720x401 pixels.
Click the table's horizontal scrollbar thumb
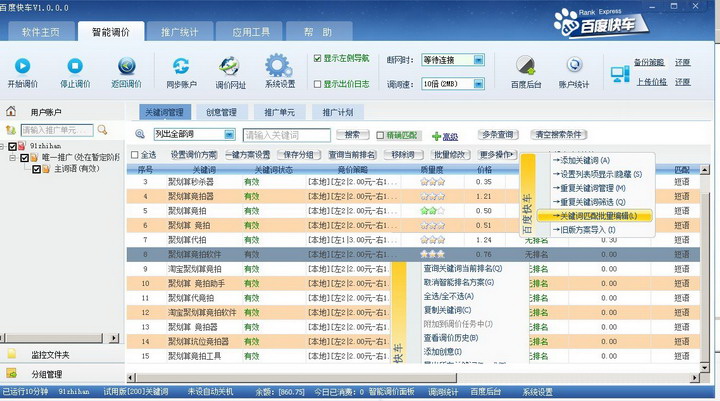tap(296, 378)
